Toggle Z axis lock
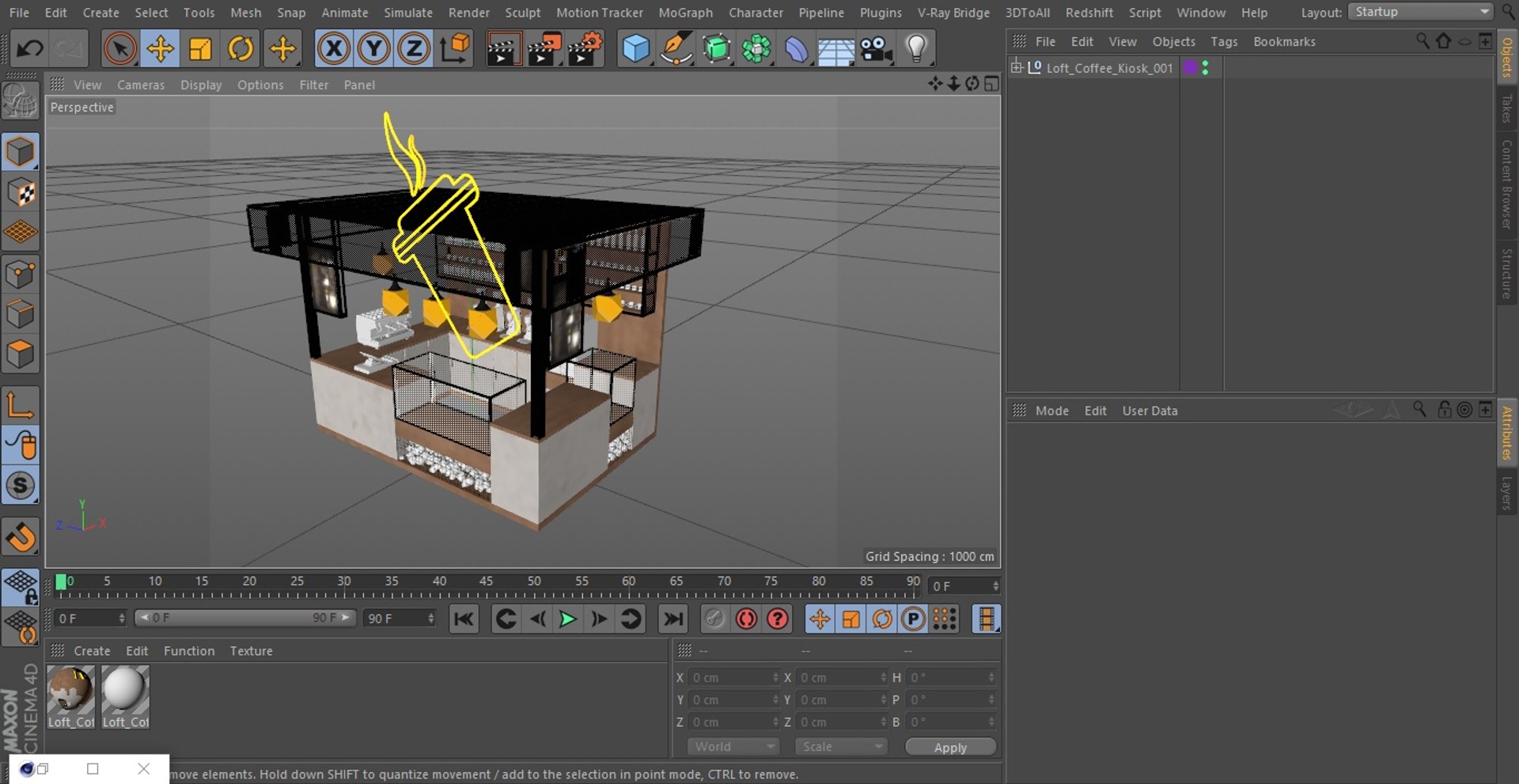The height and width of the screenshot is (784, 1519). [x=414, y=49]
